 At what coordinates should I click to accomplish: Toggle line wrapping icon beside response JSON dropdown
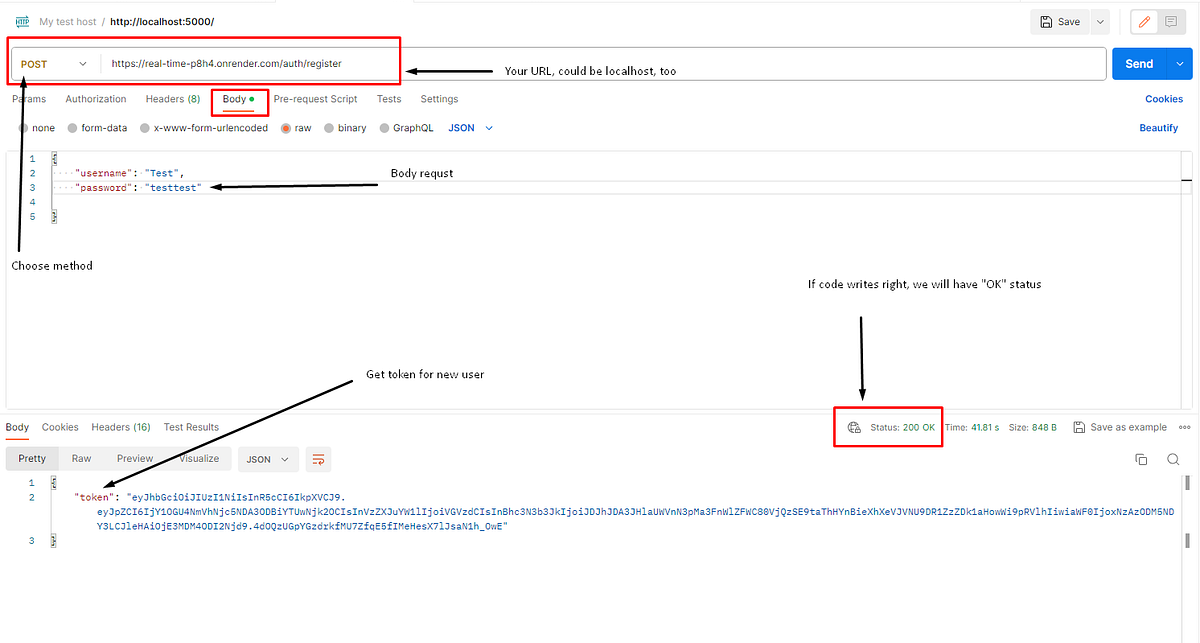tap(318, 459)
